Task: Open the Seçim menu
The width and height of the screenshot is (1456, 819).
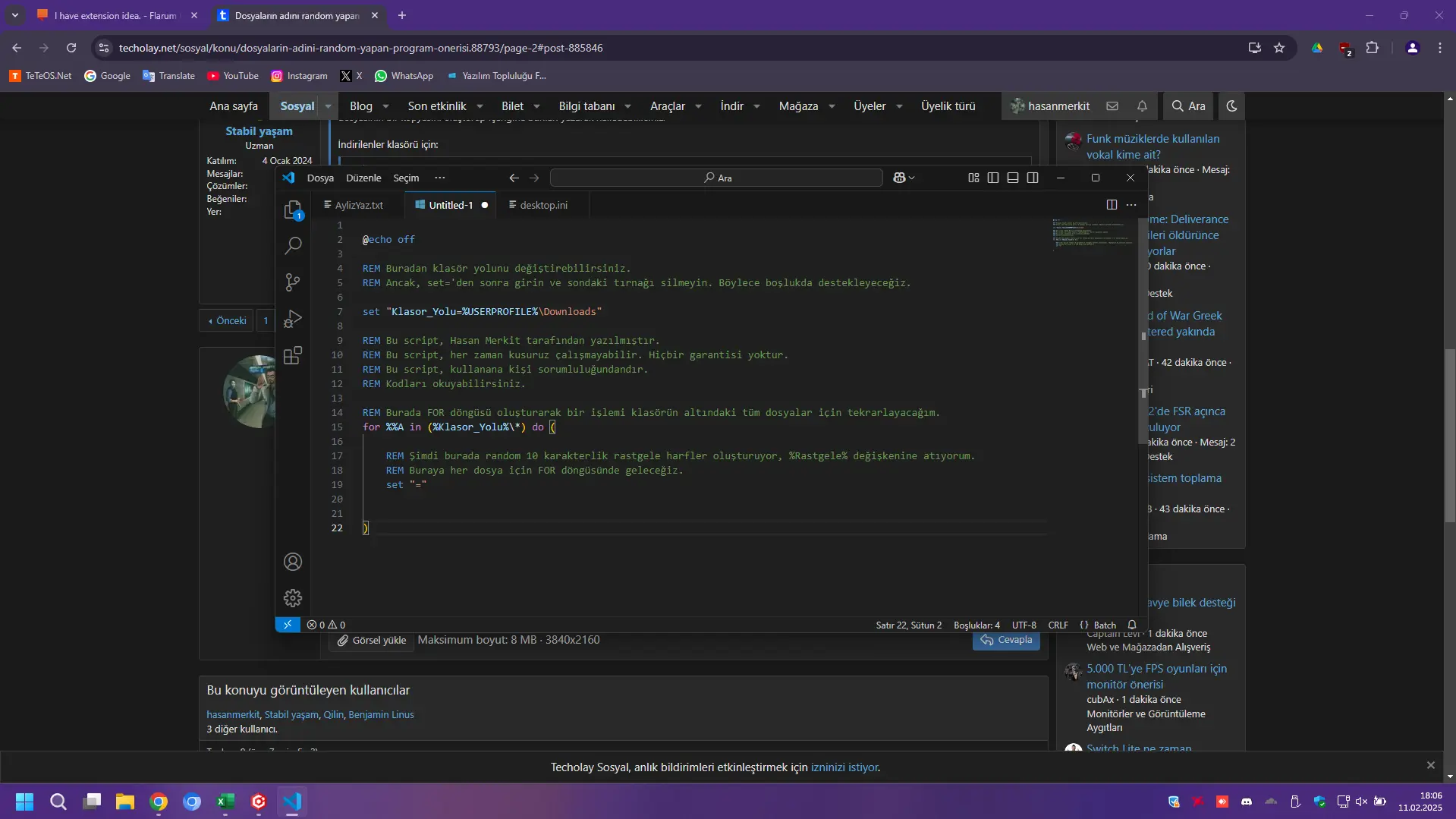Action: (406, 178)
